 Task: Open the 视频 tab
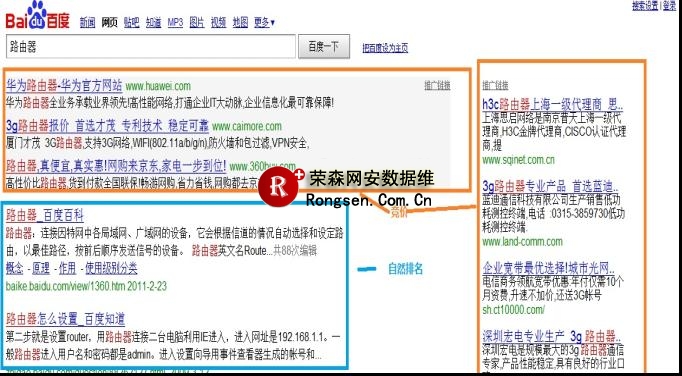coord(218,22)
